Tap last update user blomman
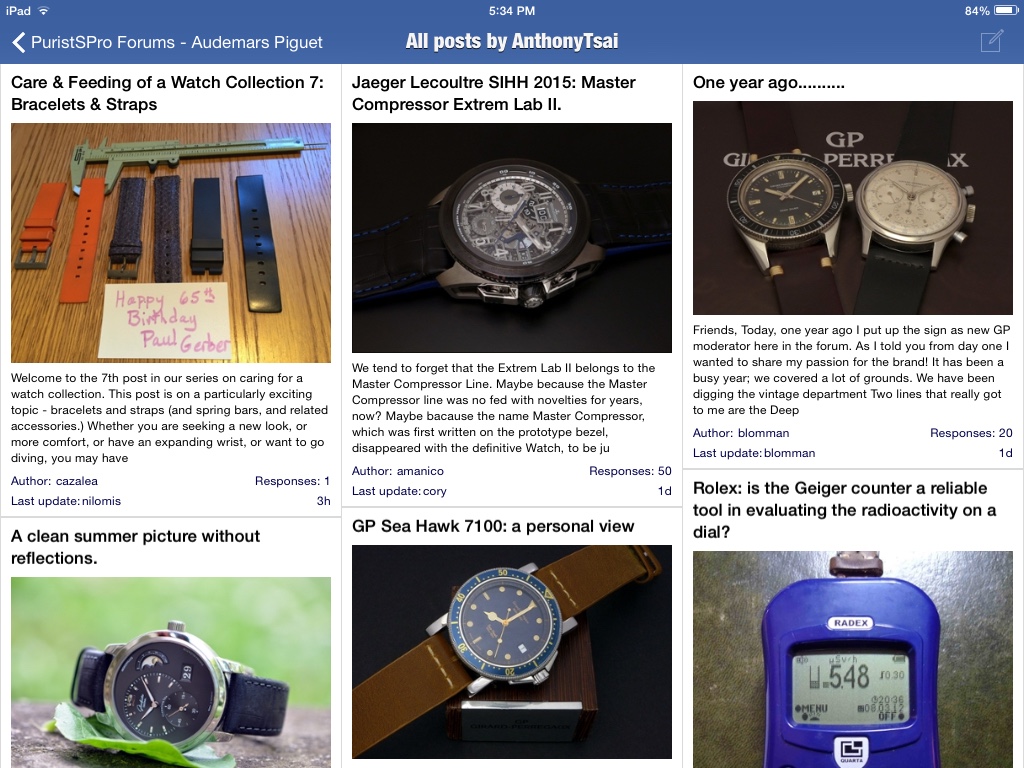The image size is (1024, 768). [790, 453]
